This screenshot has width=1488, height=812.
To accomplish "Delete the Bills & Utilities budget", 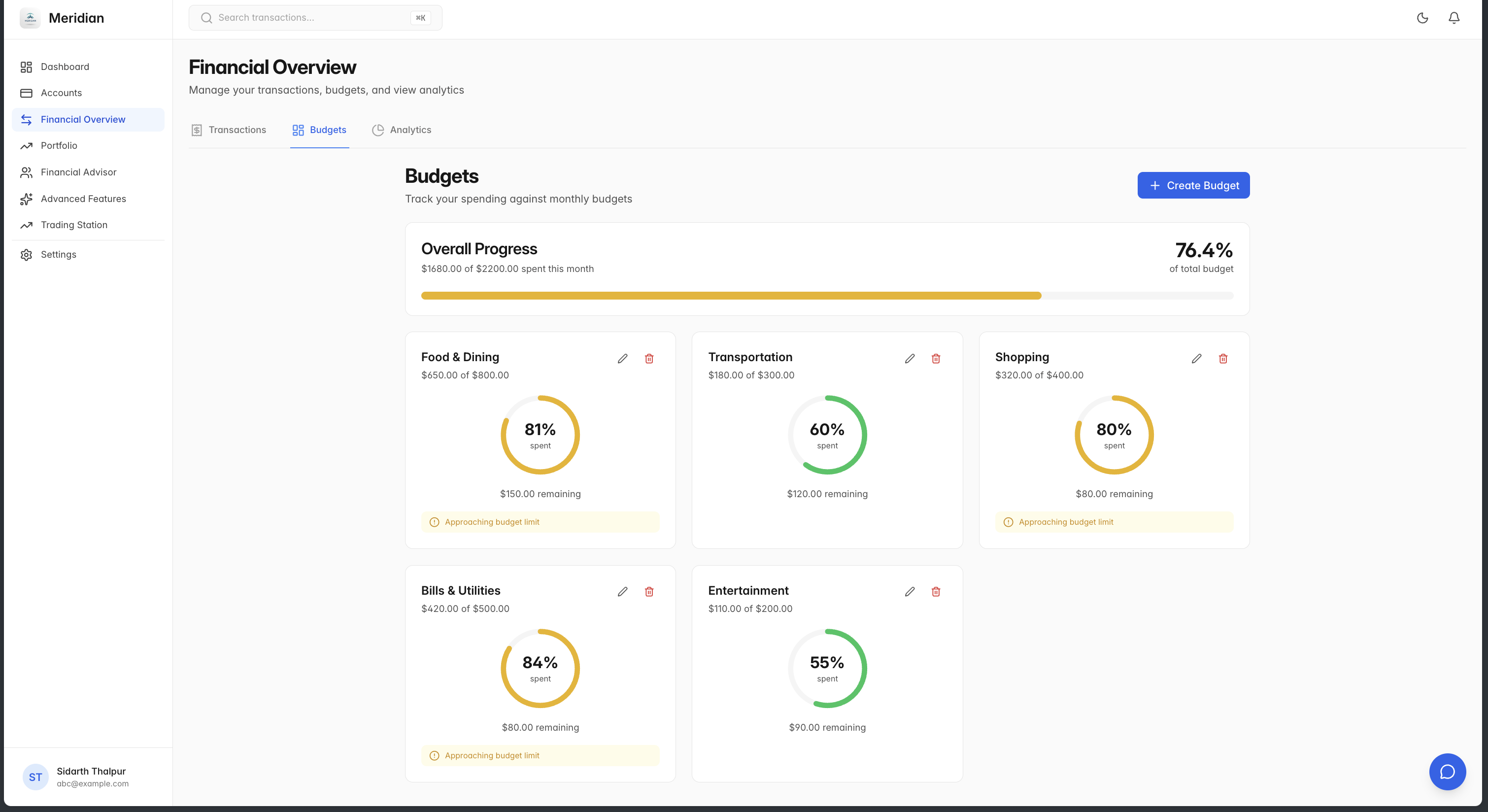I will tap(649, 591).
